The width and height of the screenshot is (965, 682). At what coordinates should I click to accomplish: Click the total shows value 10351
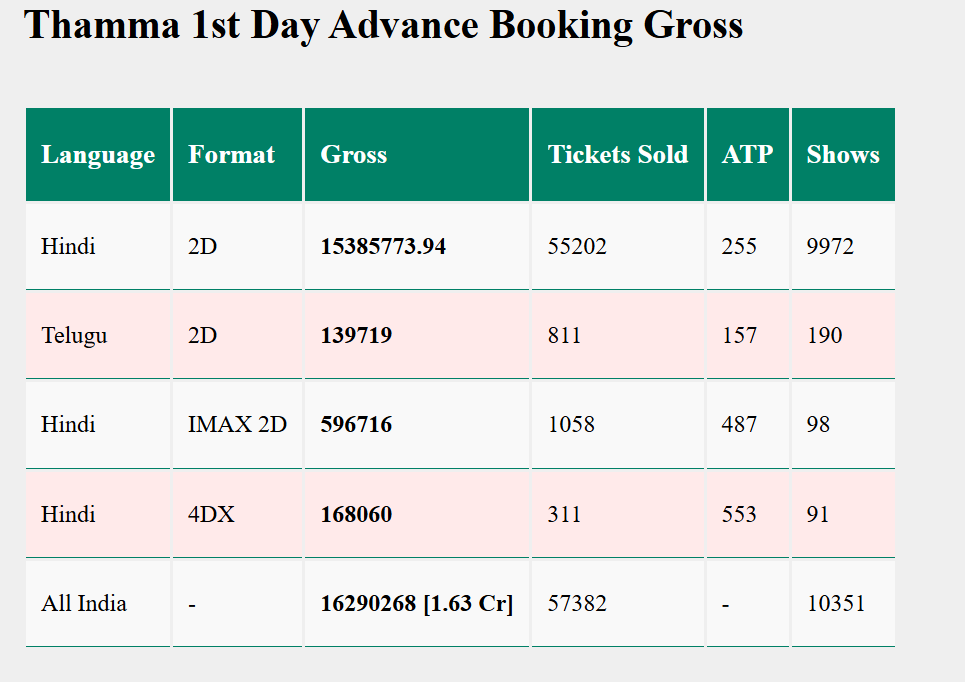pyautogui.click(x=835, y=603)
